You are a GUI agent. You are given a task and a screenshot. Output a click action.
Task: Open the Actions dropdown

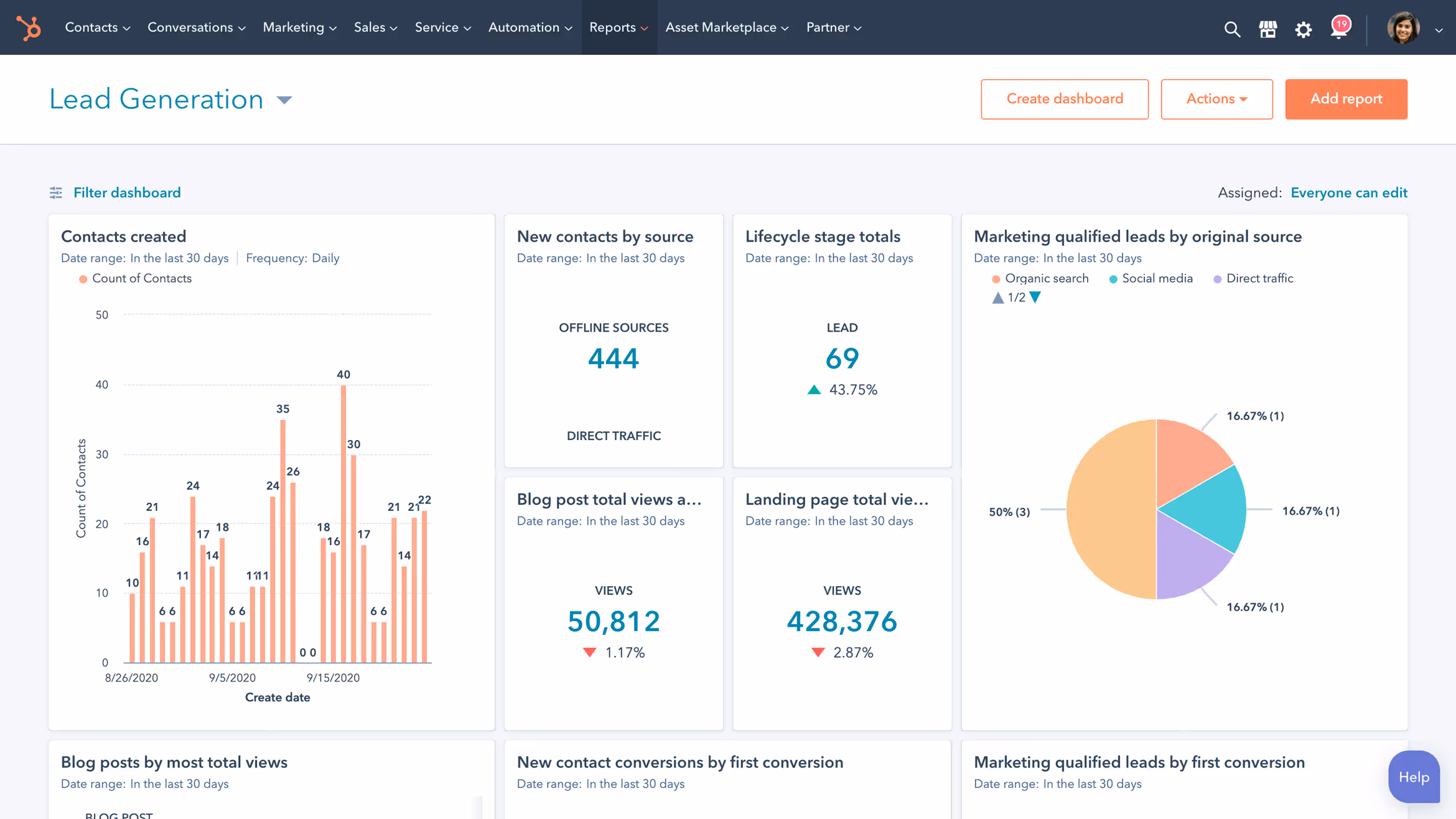point(1216,98)
